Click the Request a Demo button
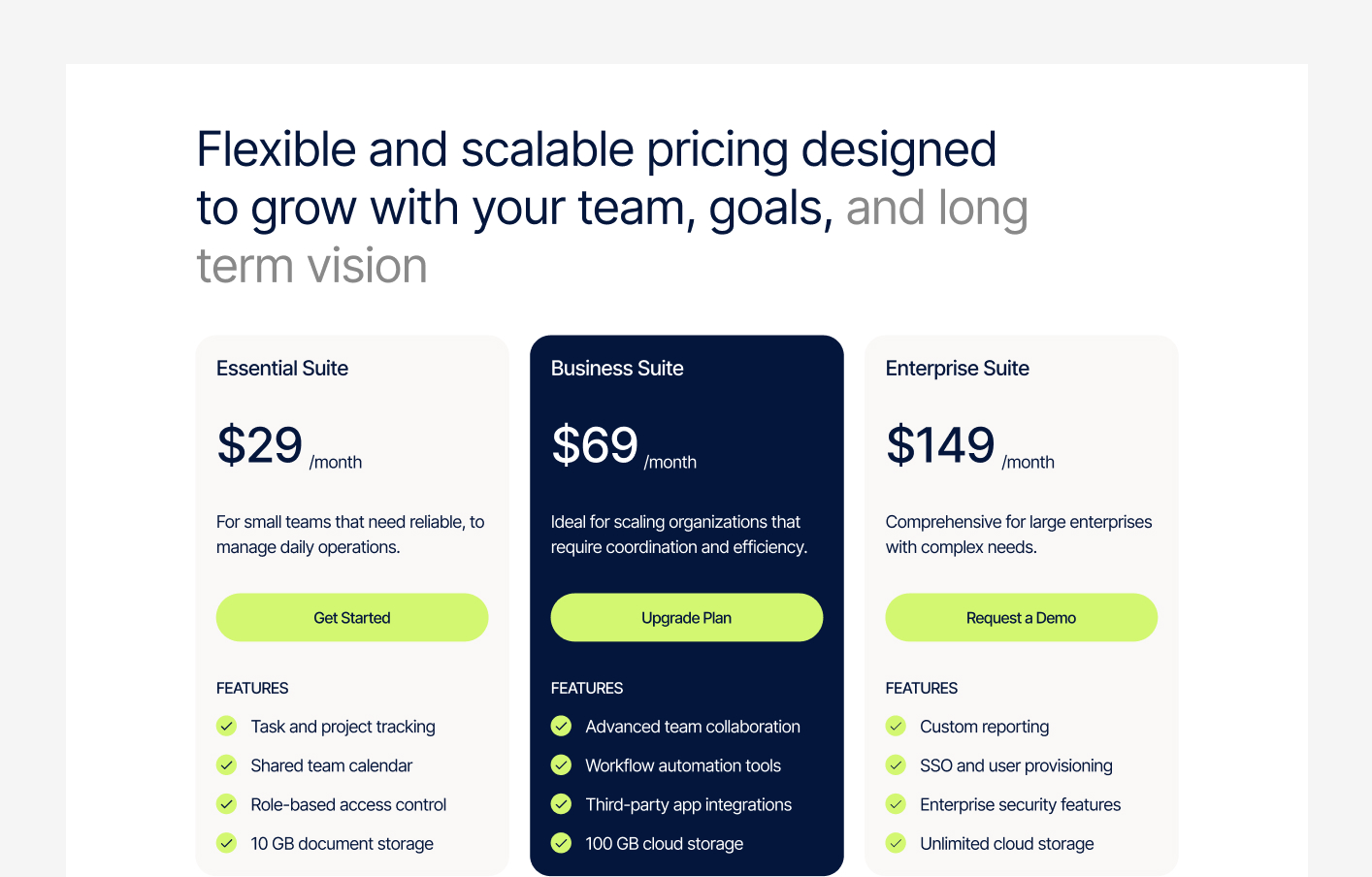This screenshot has height=877, width=1372. [1021, 617]
